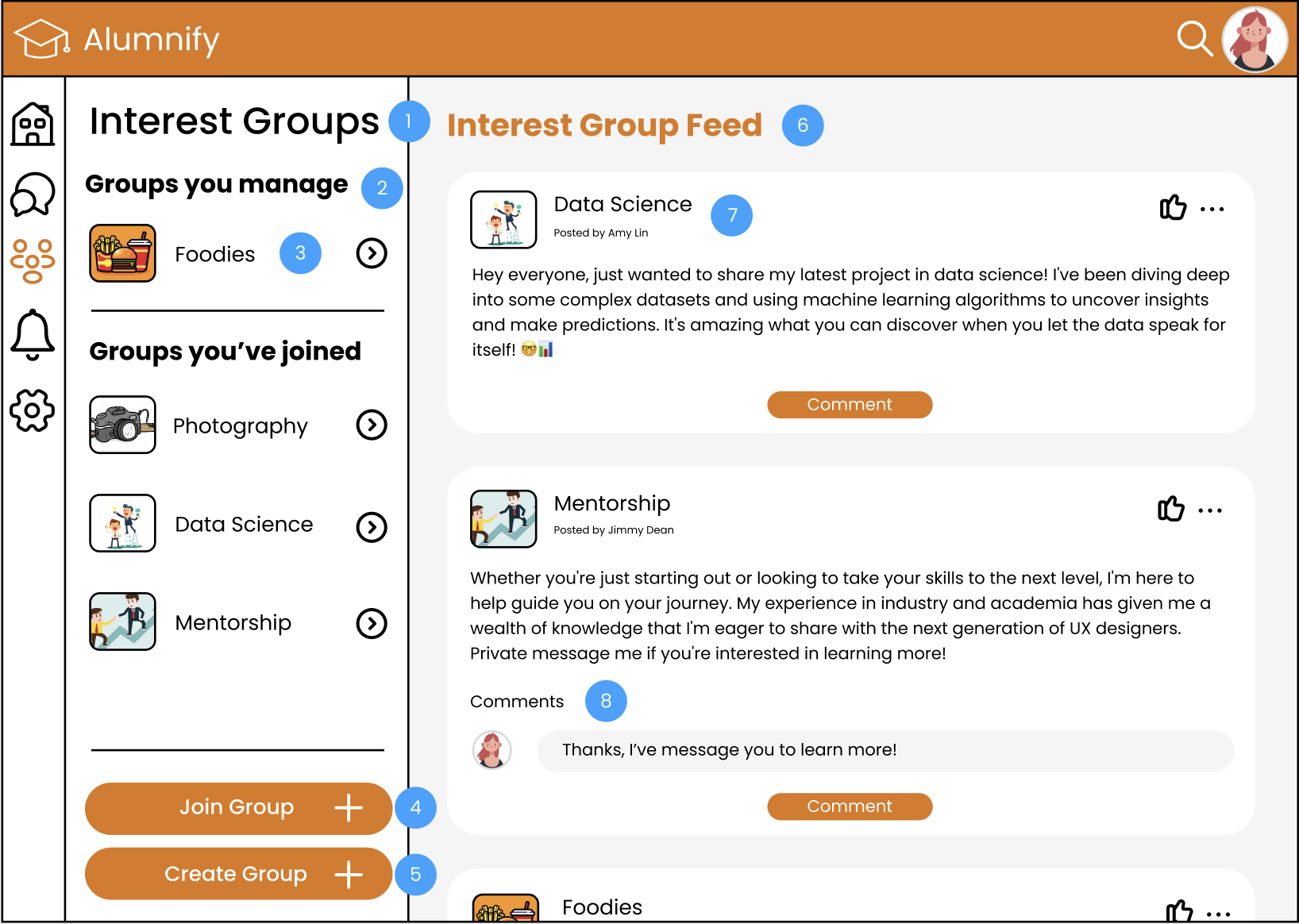
Task: Open notifications via the bell icon
Action: click(x=33, y=335)
